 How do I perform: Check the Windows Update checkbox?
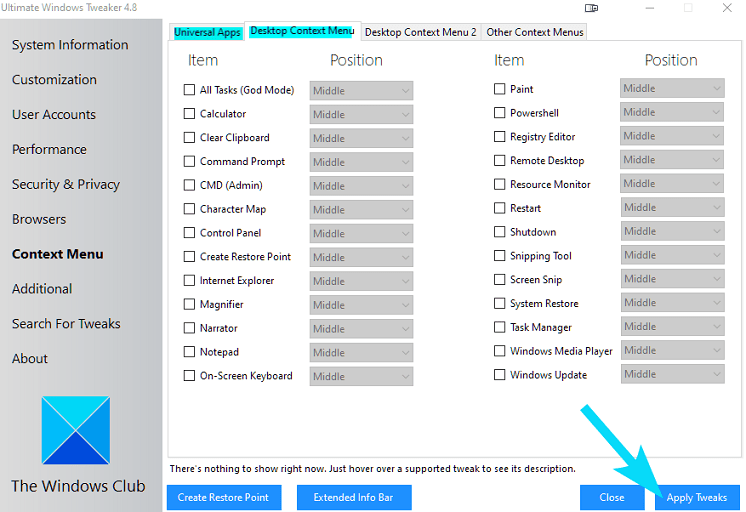[500, 374]
